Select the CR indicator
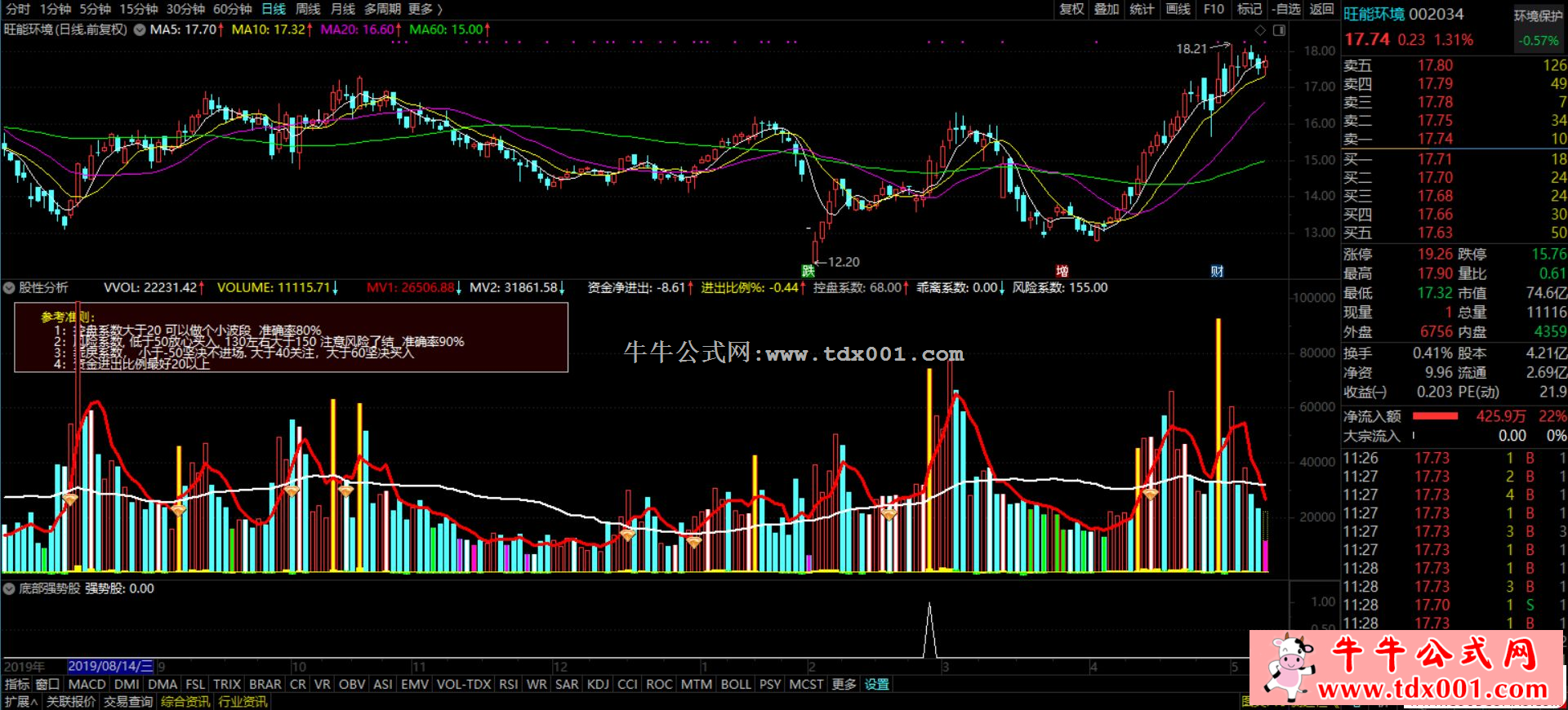1568x710 pixels. [298, 684]
